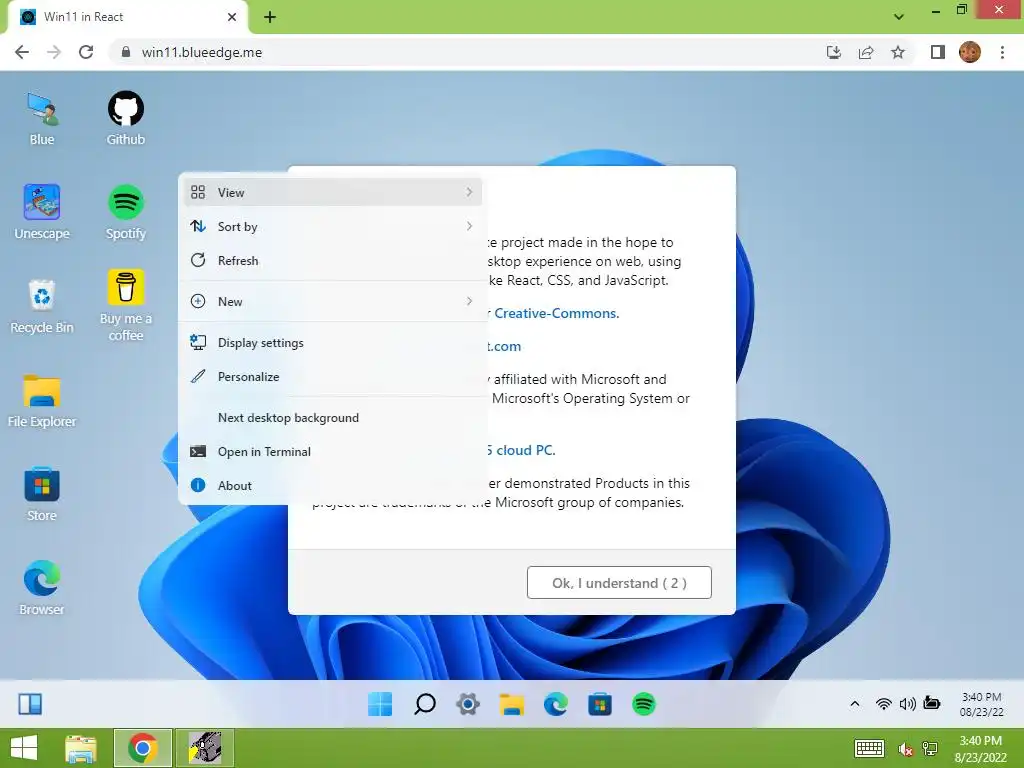The height and width of the screenshot is (768, 1024).
Task: Click the Win11 taskbar search icon
Action: click(x=424, y=704)
